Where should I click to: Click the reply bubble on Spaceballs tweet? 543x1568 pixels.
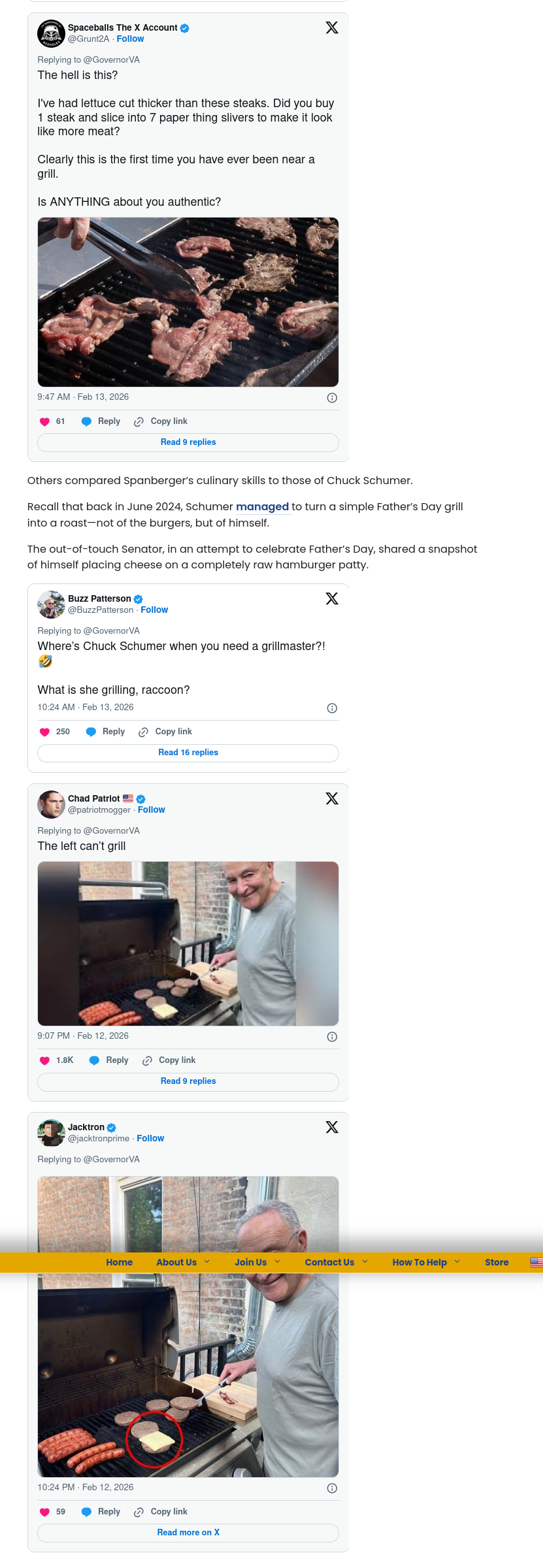[86, 421]
